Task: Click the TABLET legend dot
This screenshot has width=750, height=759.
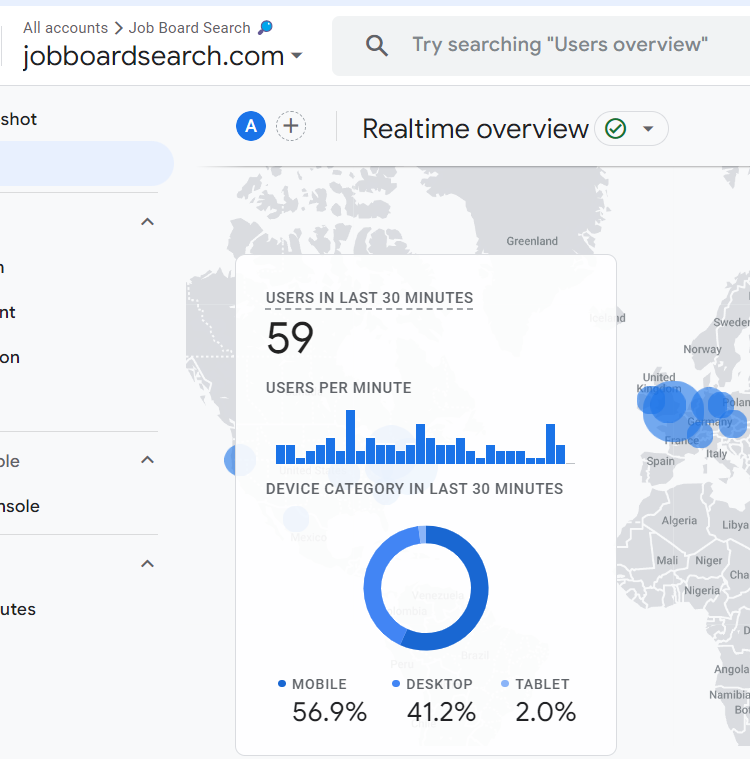Action: click(505, 683)
